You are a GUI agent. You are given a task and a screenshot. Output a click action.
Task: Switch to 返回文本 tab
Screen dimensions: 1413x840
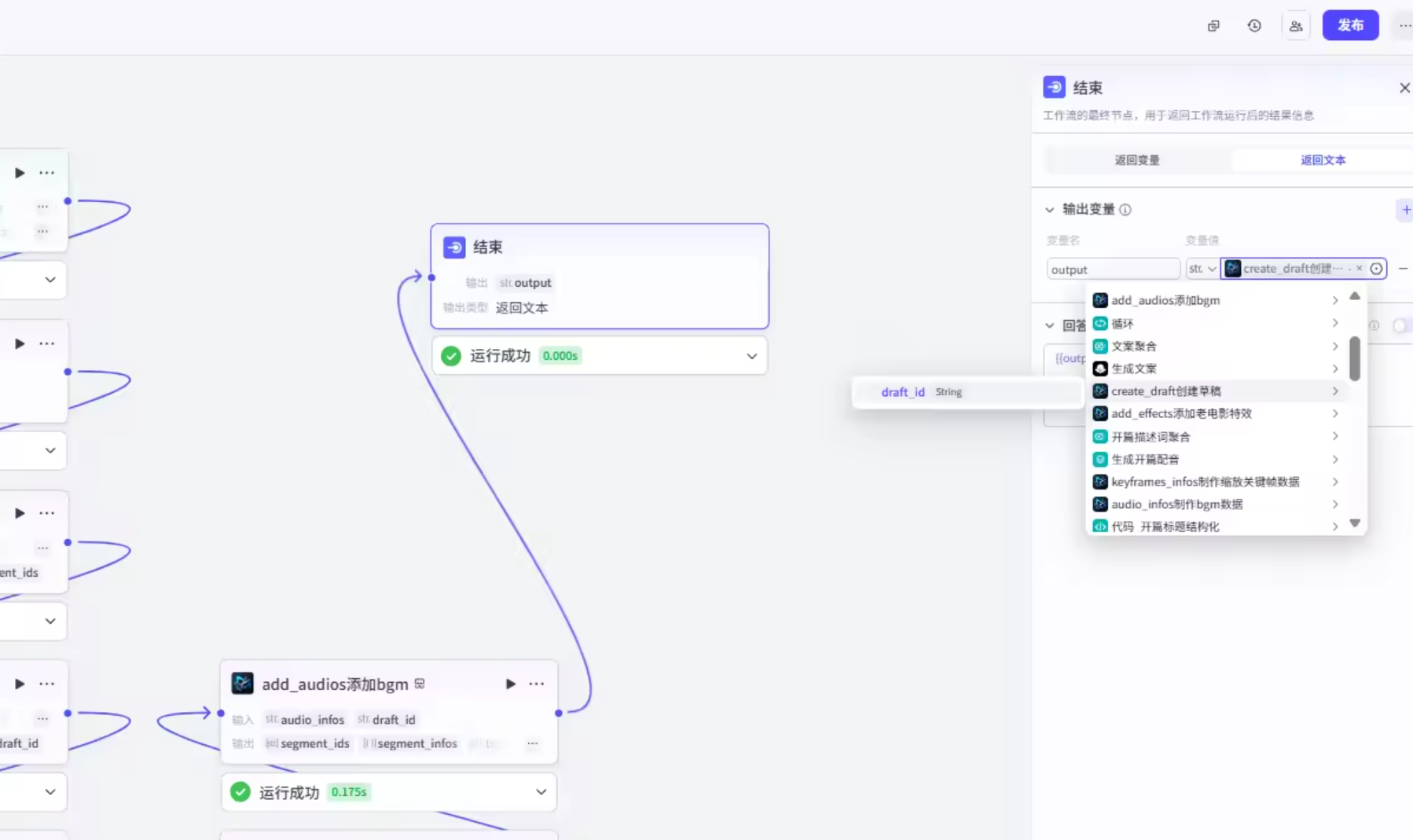(x=1323, y=160)
